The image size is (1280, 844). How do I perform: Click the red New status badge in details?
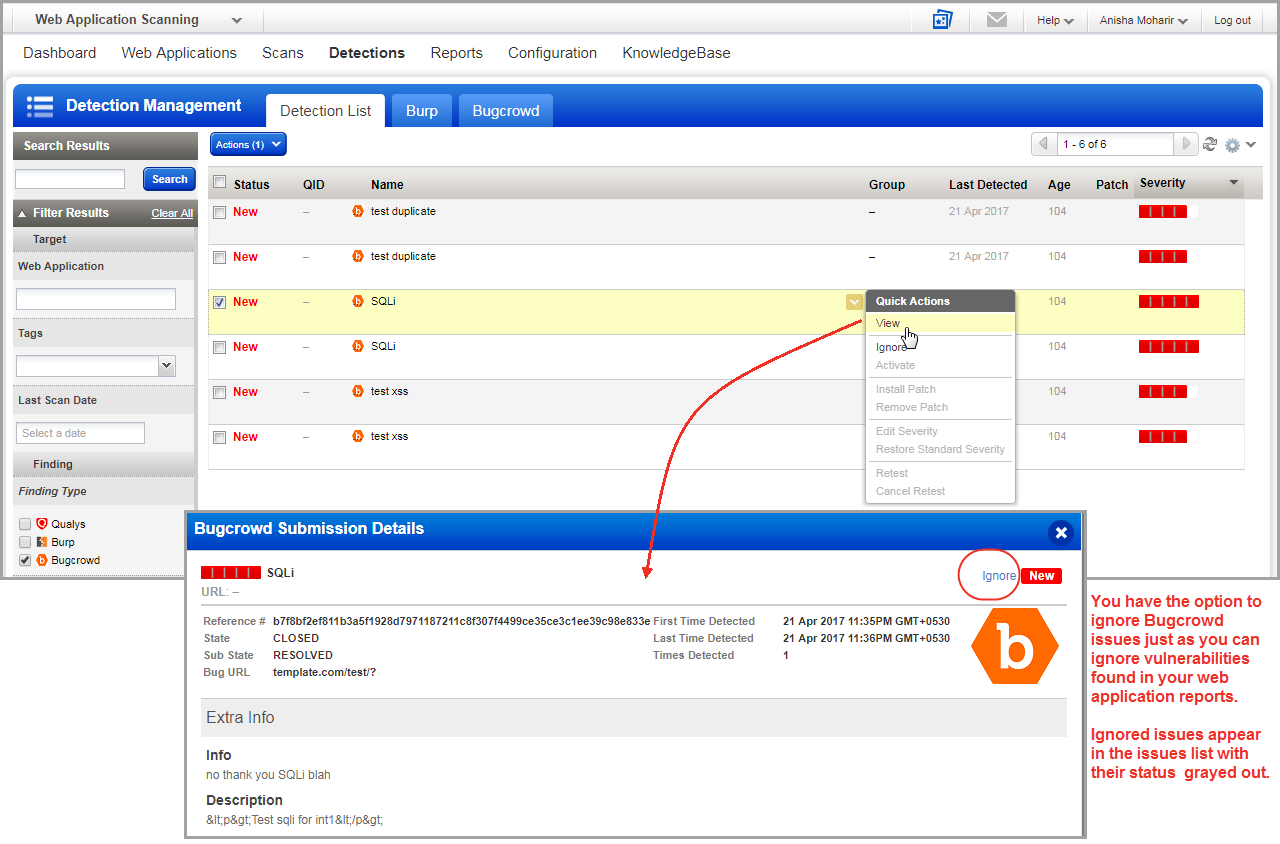point(1041,576)
